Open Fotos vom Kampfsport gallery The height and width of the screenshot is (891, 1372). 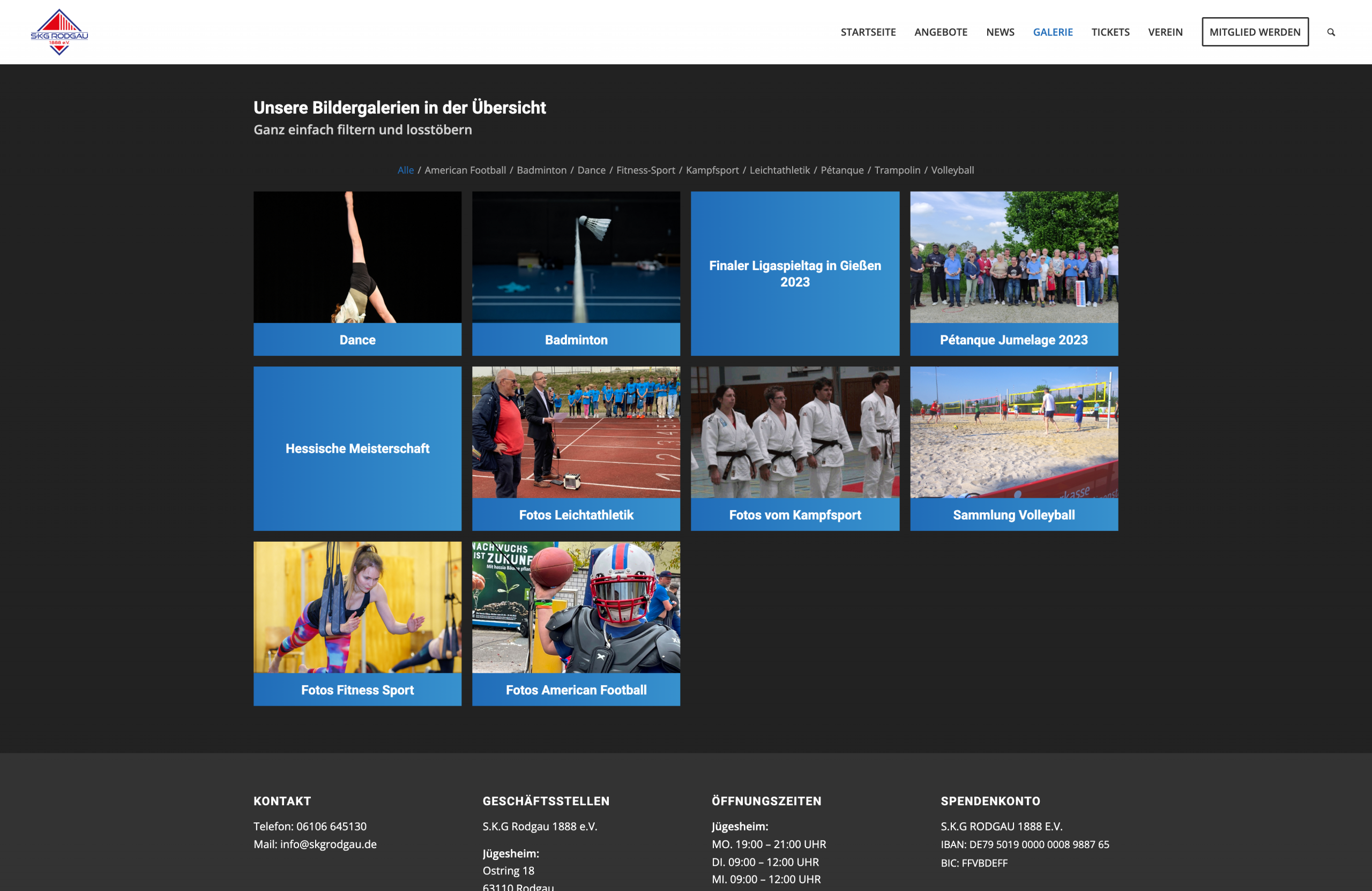click(794, 448)
